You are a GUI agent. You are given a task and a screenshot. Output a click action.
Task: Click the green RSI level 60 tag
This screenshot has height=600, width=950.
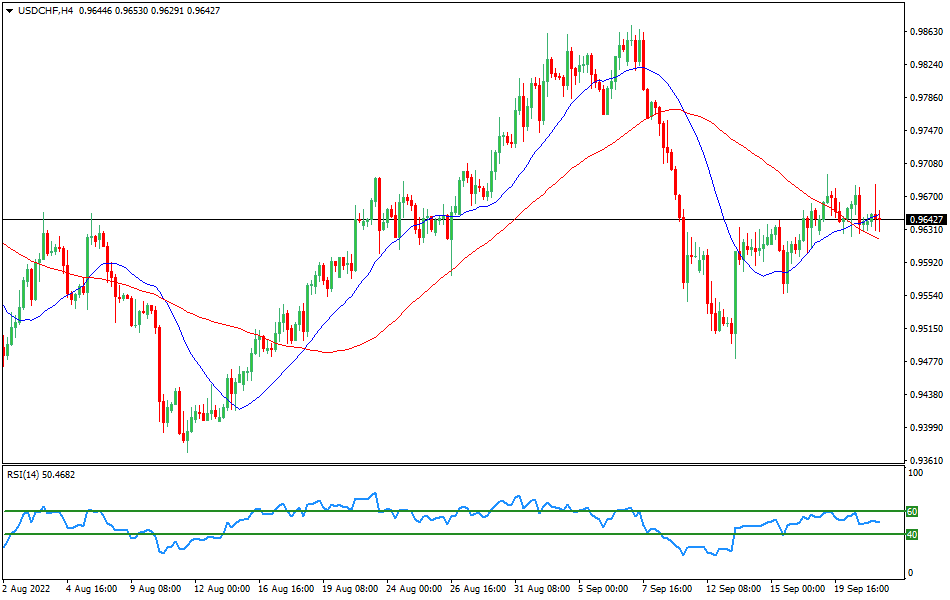coord(911,511)
